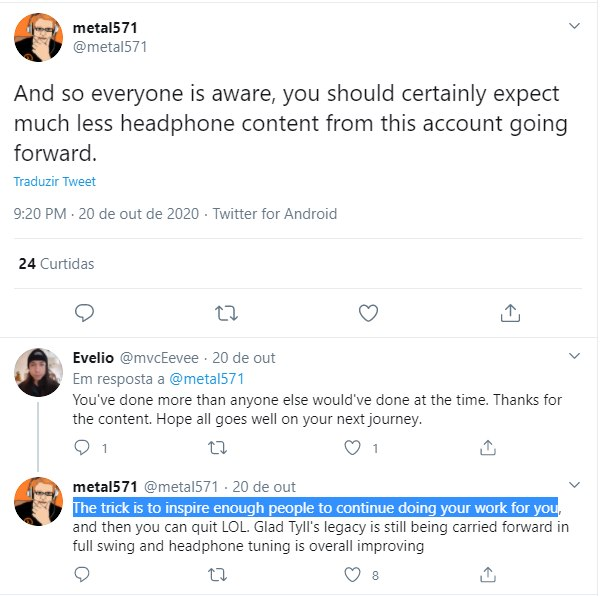Click metal571's profile avatar at top
Screen dimensions: 600x596
(x=37, y=37)
